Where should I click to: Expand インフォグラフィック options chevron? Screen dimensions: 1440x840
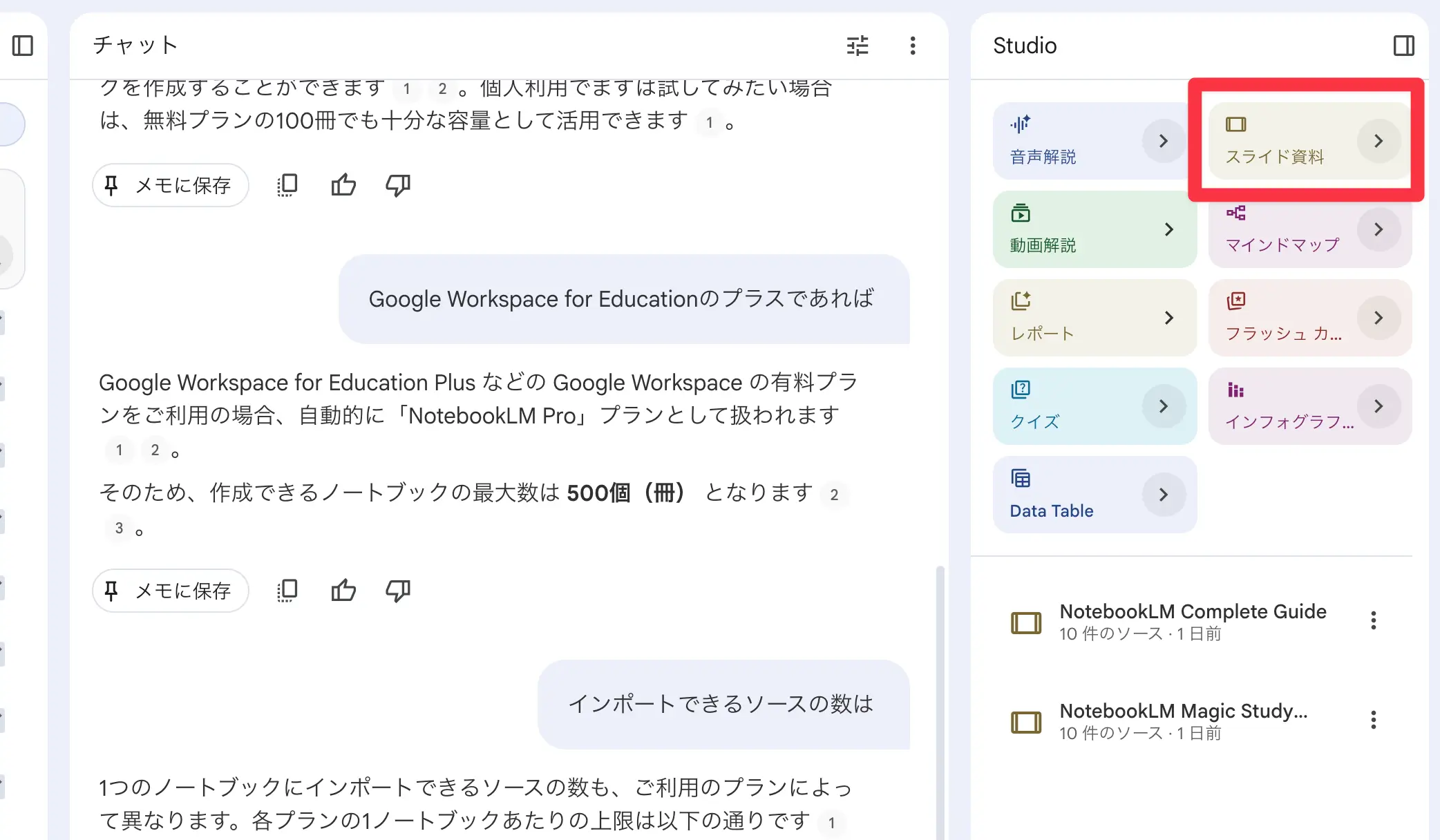click(x=1379, y=406)
